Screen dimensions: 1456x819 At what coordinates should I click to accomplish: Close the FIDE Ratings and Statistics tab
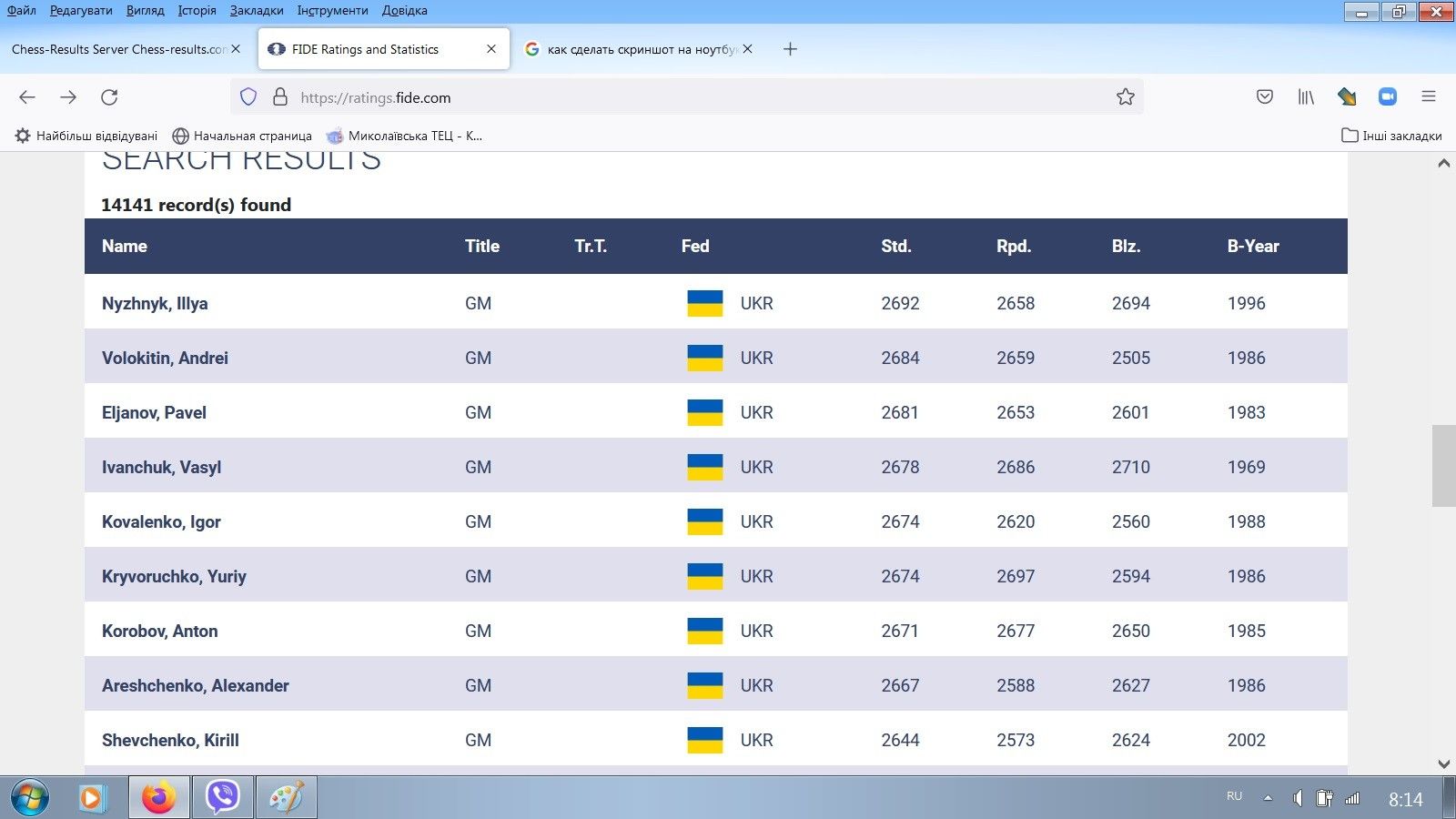tap(491, 49)
